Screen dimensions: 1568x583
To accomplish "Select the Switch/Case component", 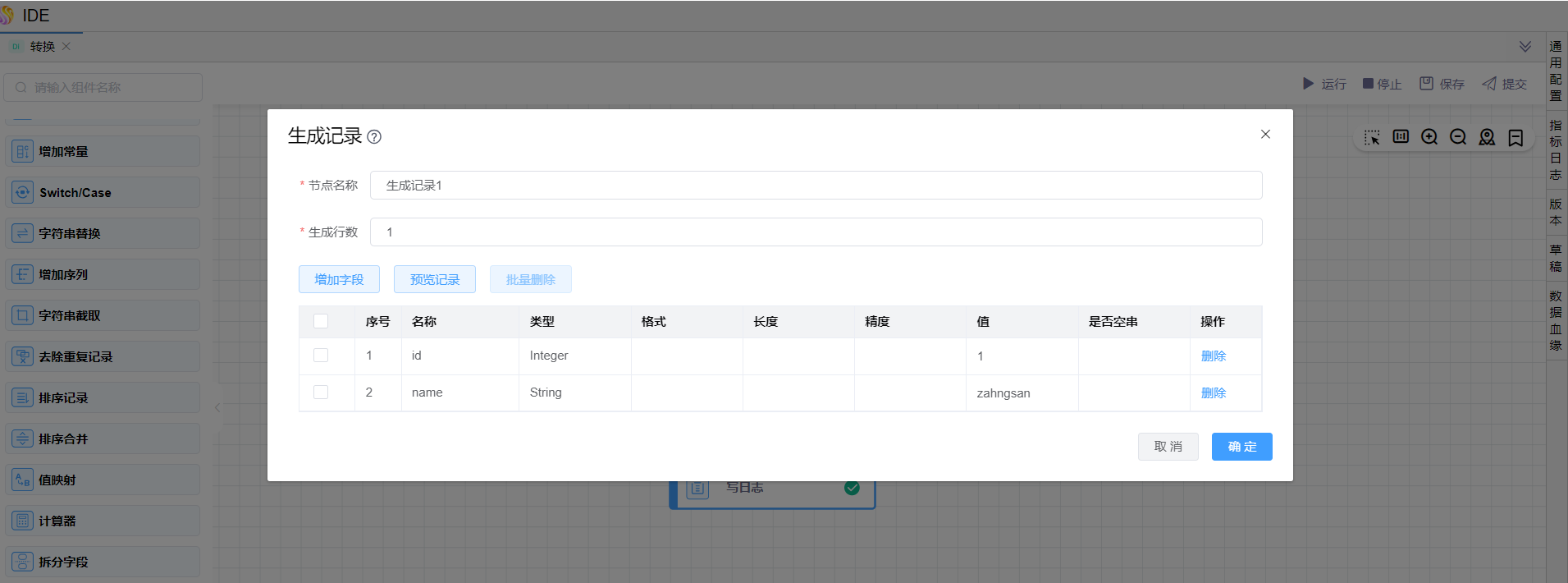I will click(103, 193).
